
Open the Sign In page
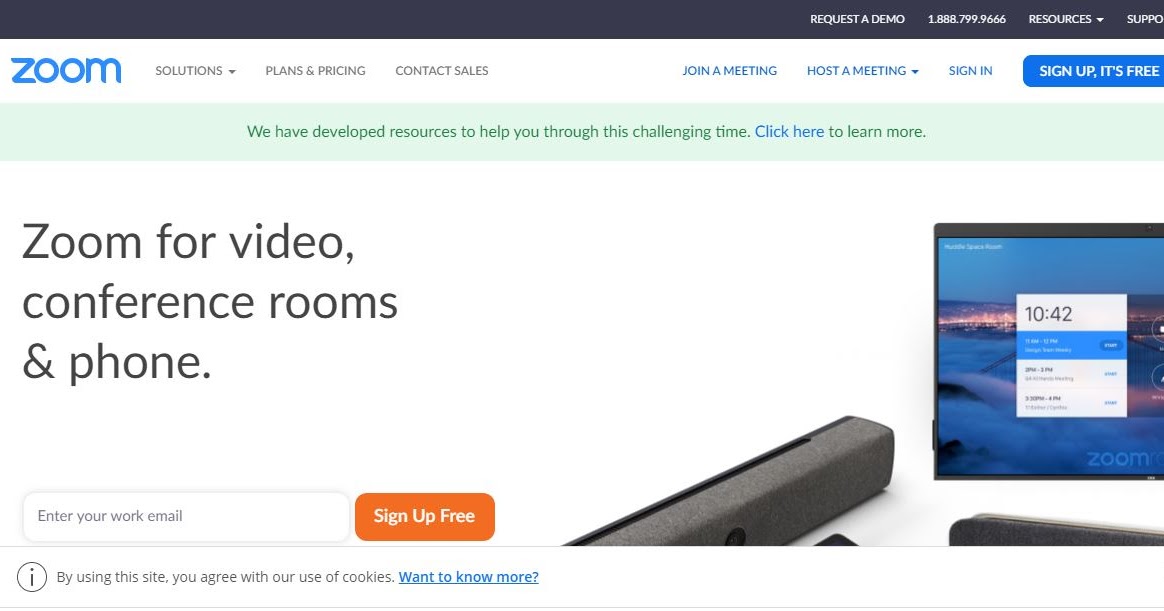(x=970, y=71)
